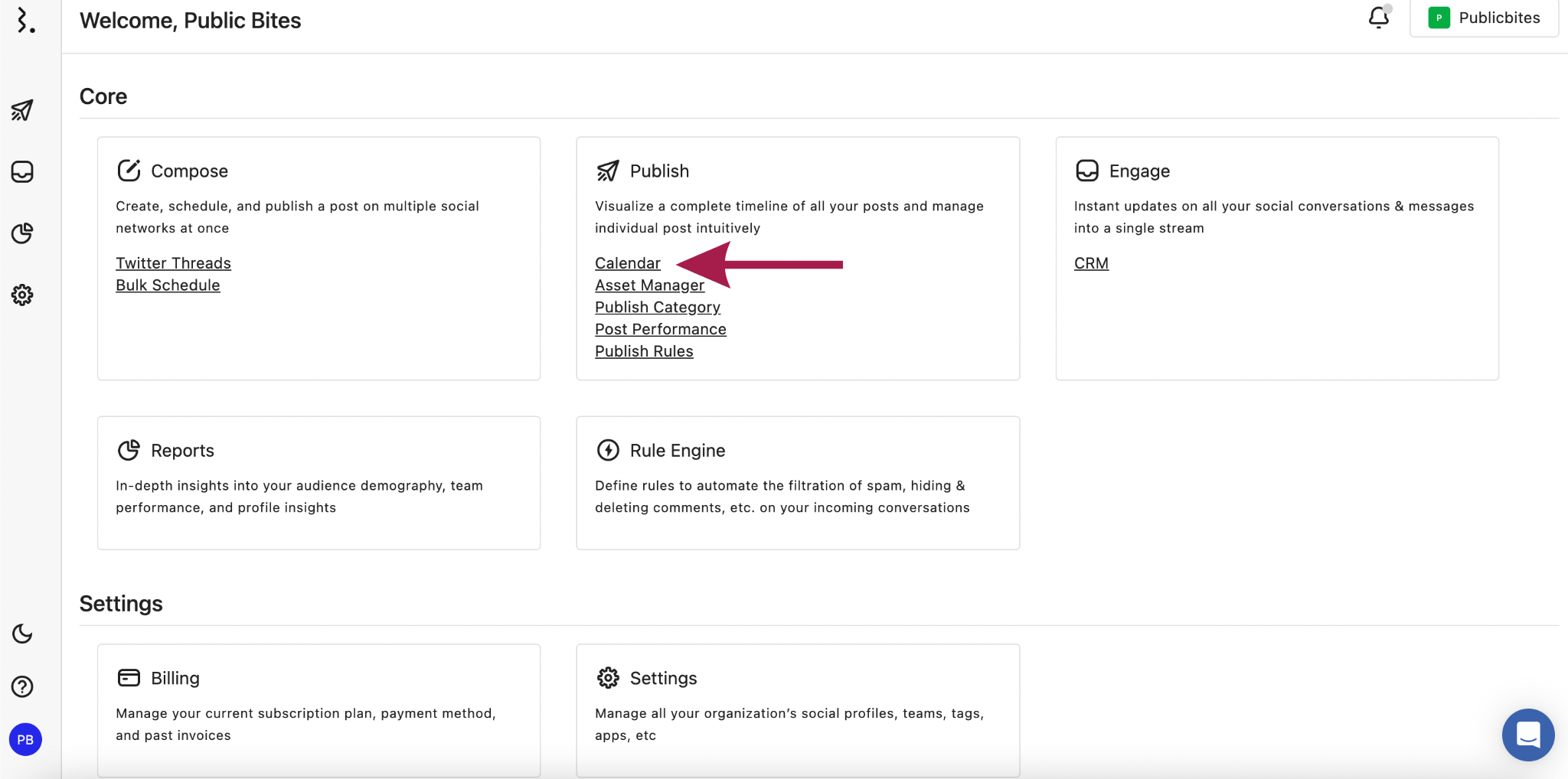The image size is (1568, 779).
Task: Toggle dark mode with the moon icon
Action: point(22,634)
